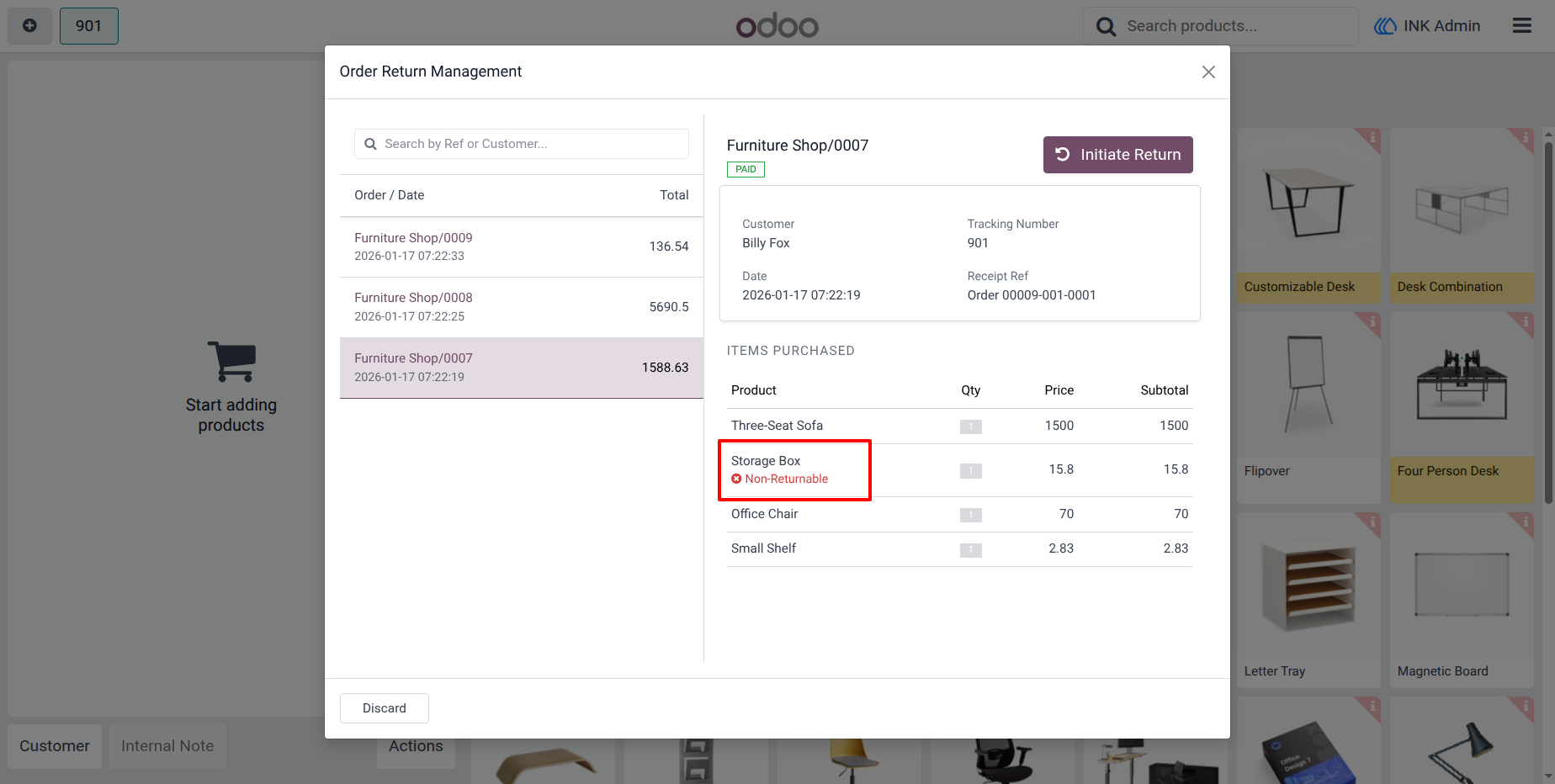Open info icon on Magnetic Board card

[x=1525, y=522]
